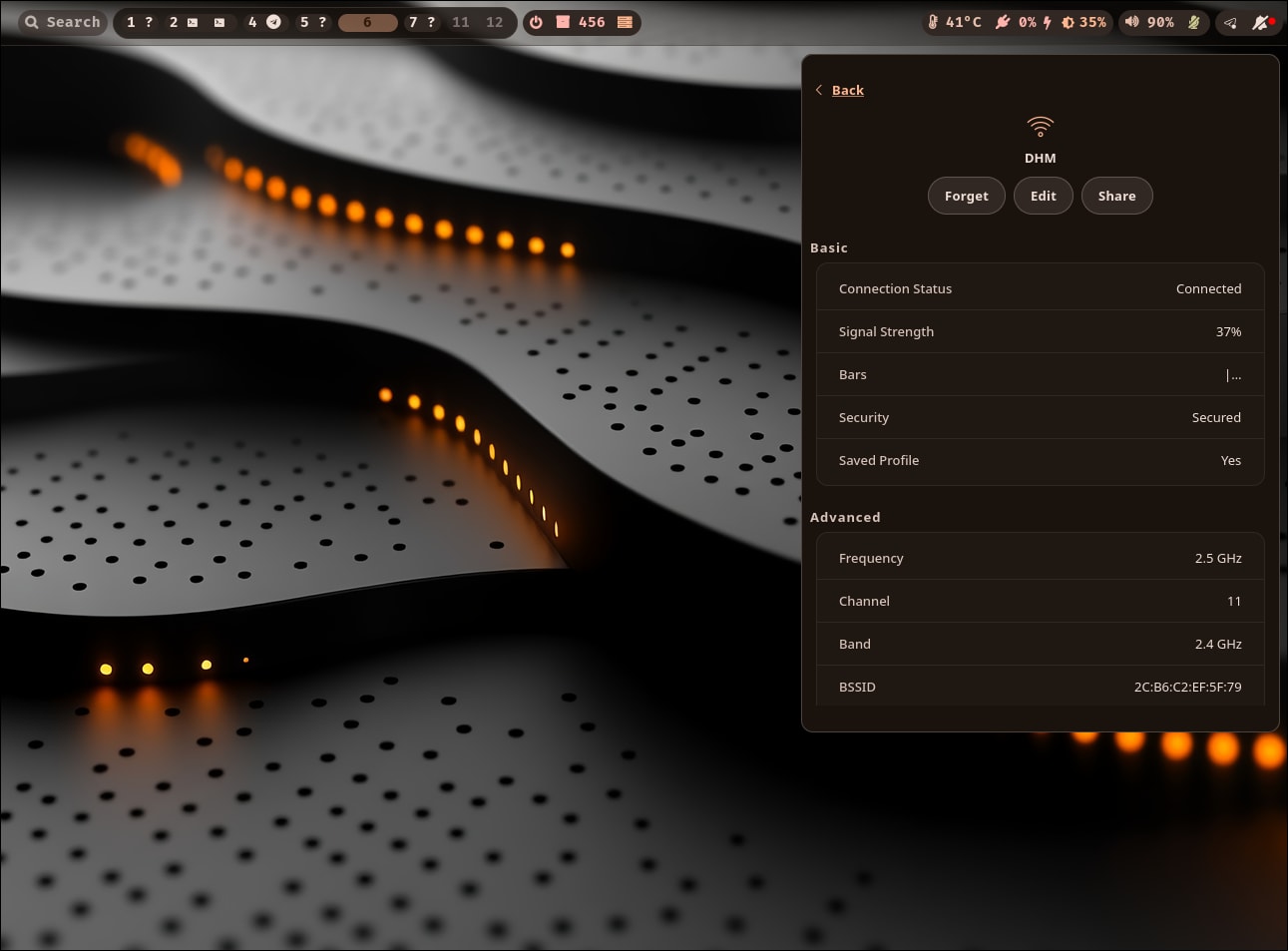The width and height of the screenshot is (1288, 951).
Task: Click the back chevron arrow icon
Action: [x=819, y=90]
